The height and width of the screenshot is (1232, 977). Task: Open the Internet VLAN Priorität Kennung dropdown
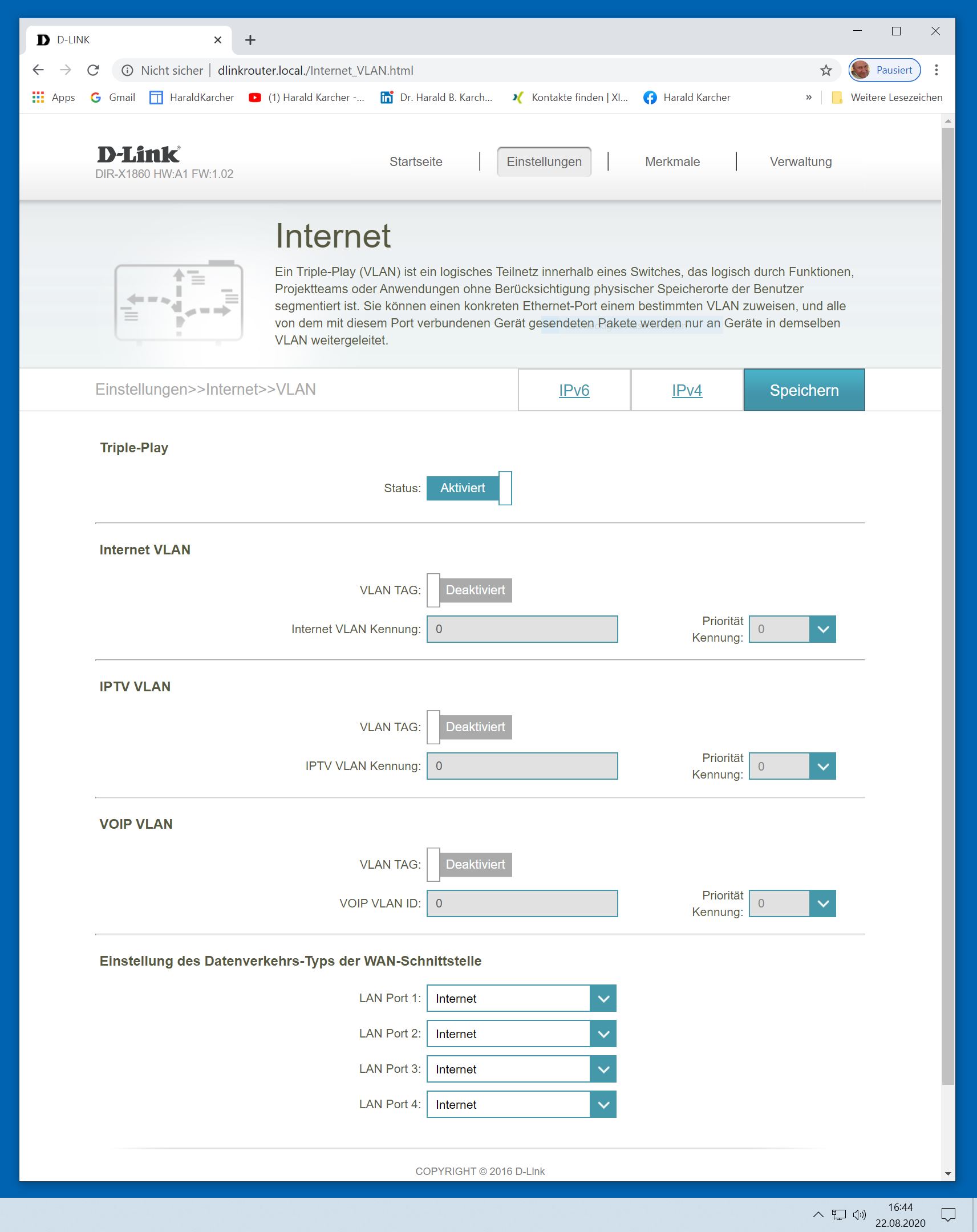click(792, 629)
